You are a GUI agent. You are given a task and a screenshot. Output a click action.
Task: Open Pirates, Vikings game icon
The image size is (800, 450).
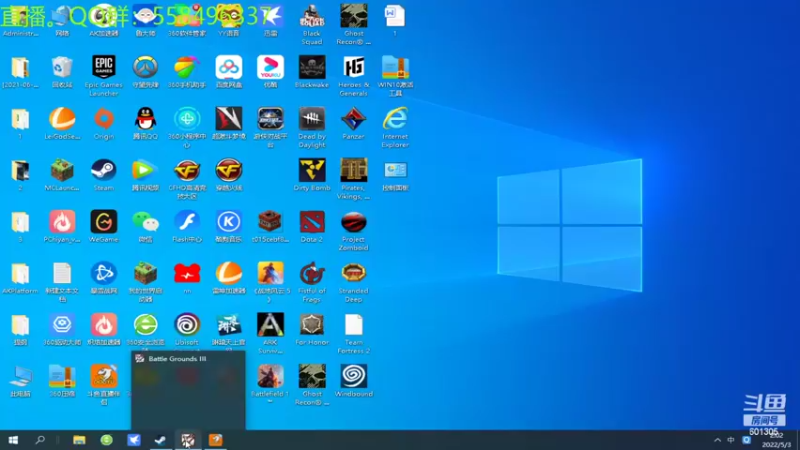(x=353, y=170)
